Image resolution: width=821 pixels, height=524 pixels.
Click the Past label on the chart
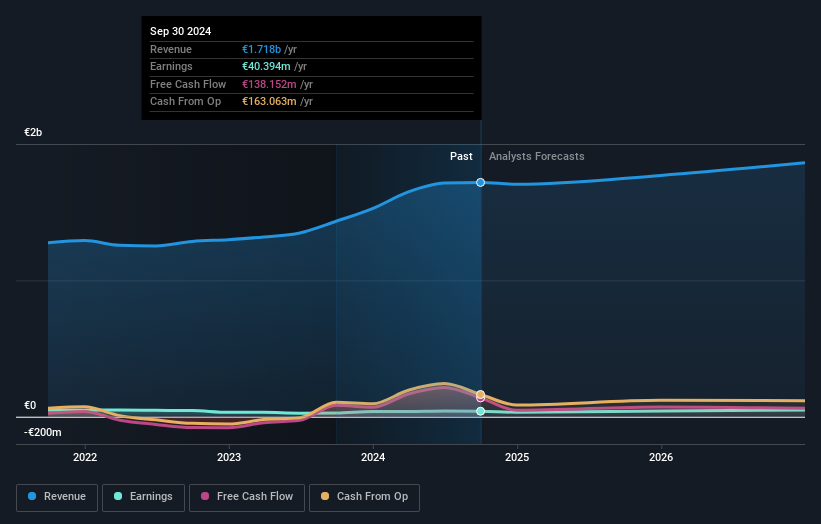pyautogui.click(x=461, y=156)
